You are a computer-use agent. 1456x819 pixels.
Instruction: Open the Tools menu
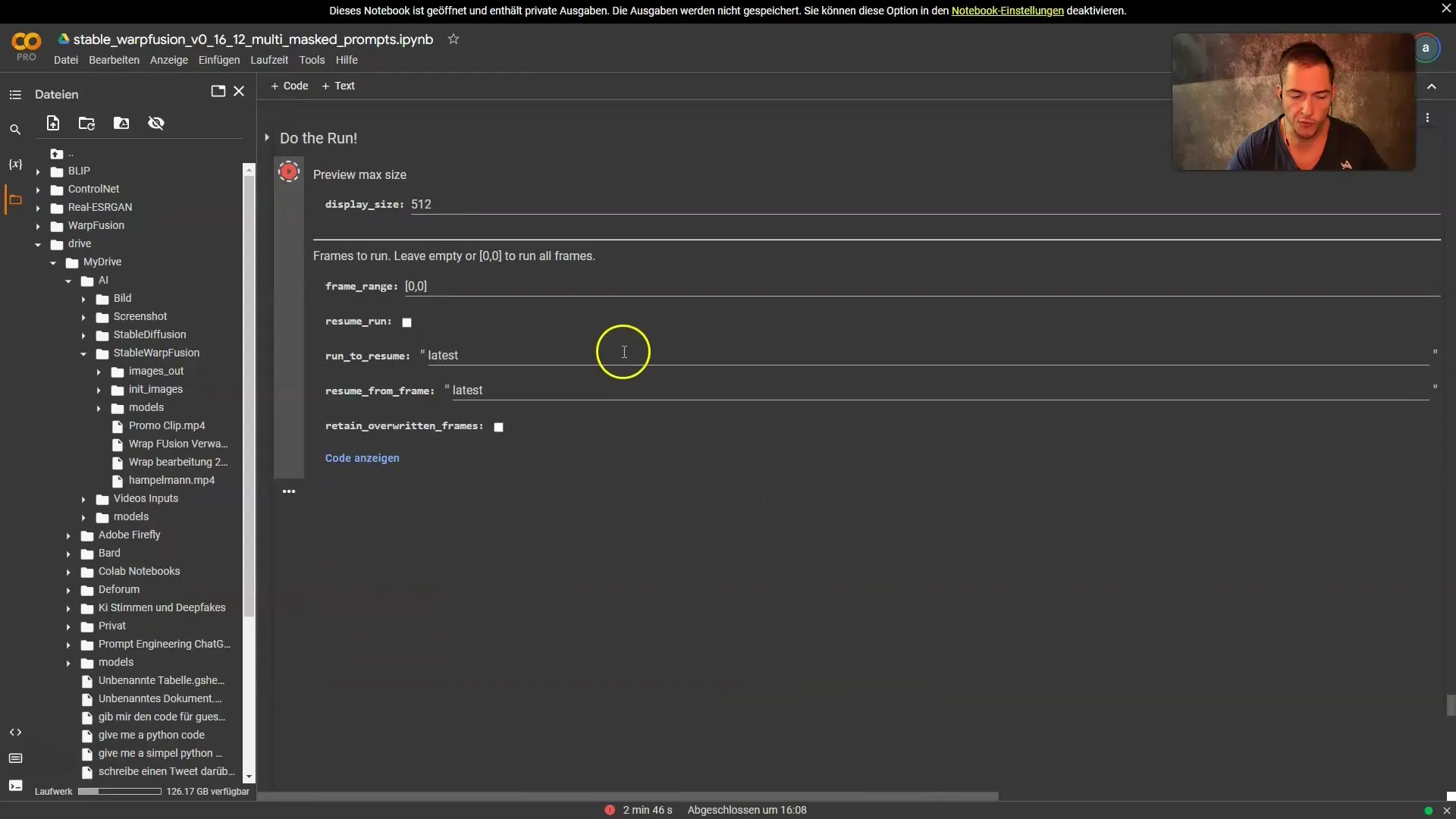[311, 61]
